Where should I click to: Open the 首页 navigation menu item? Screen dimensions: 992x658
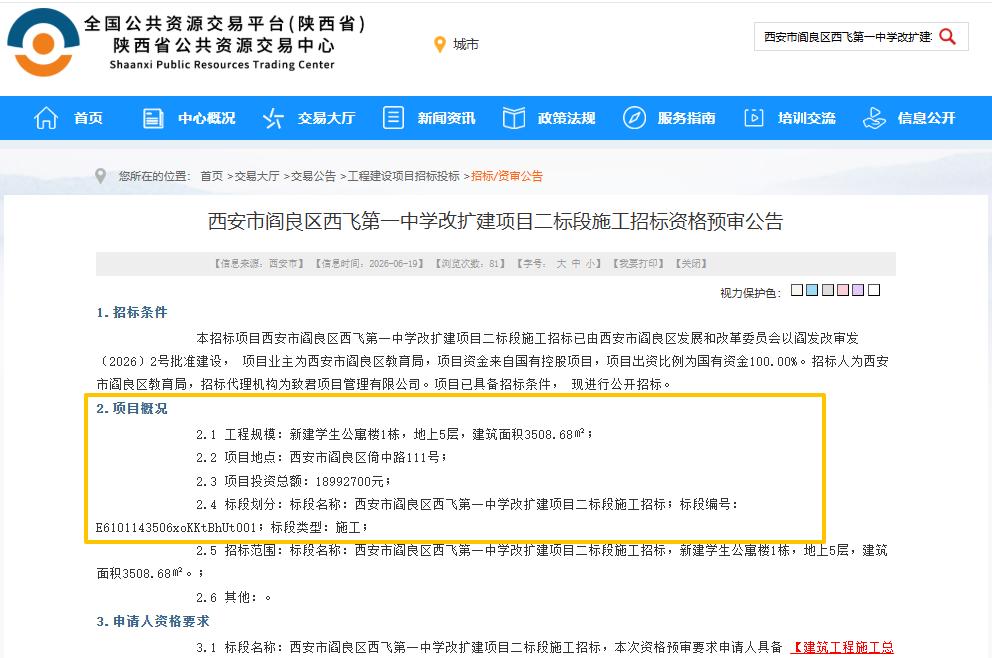click(x=88, y=118)
